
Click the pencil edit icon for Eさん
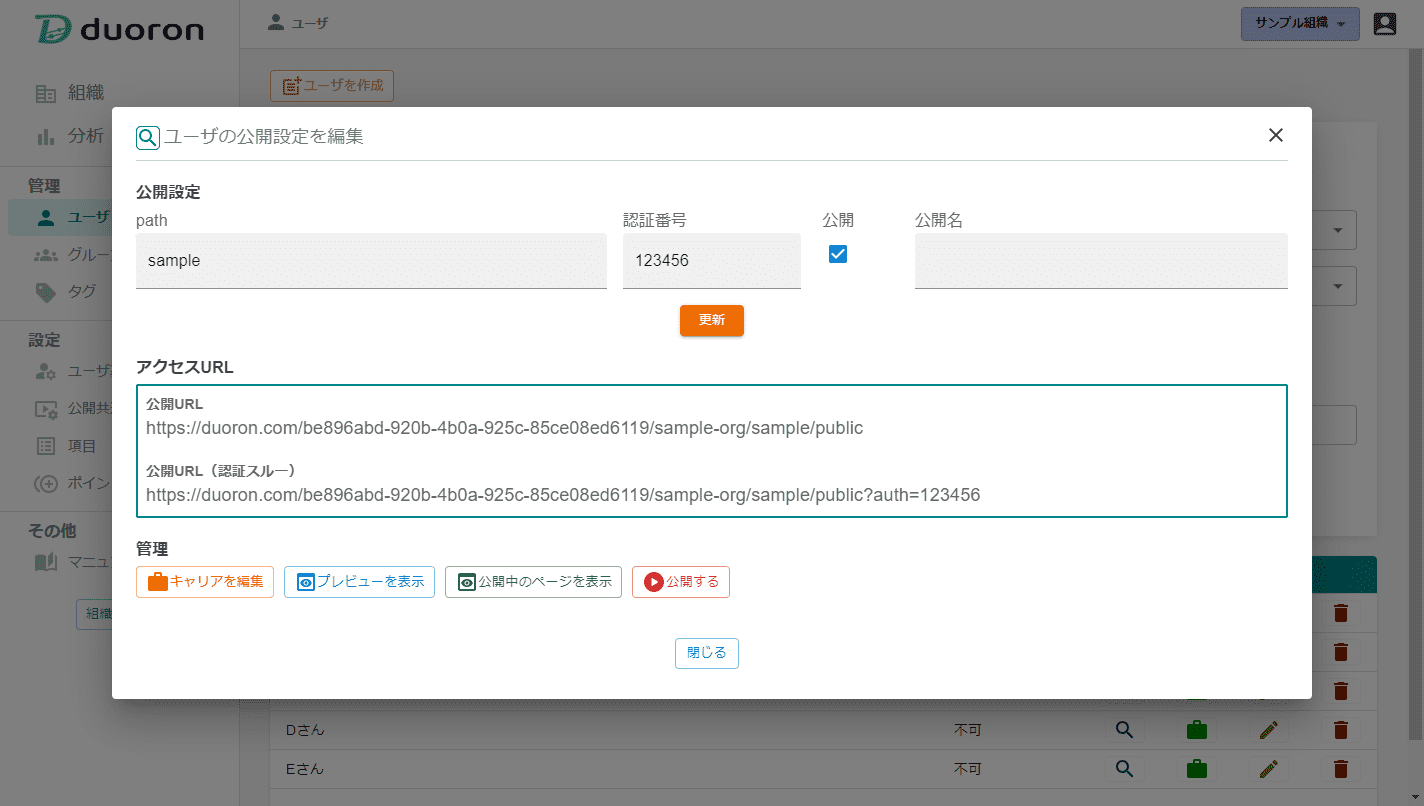pos(1269,769)
